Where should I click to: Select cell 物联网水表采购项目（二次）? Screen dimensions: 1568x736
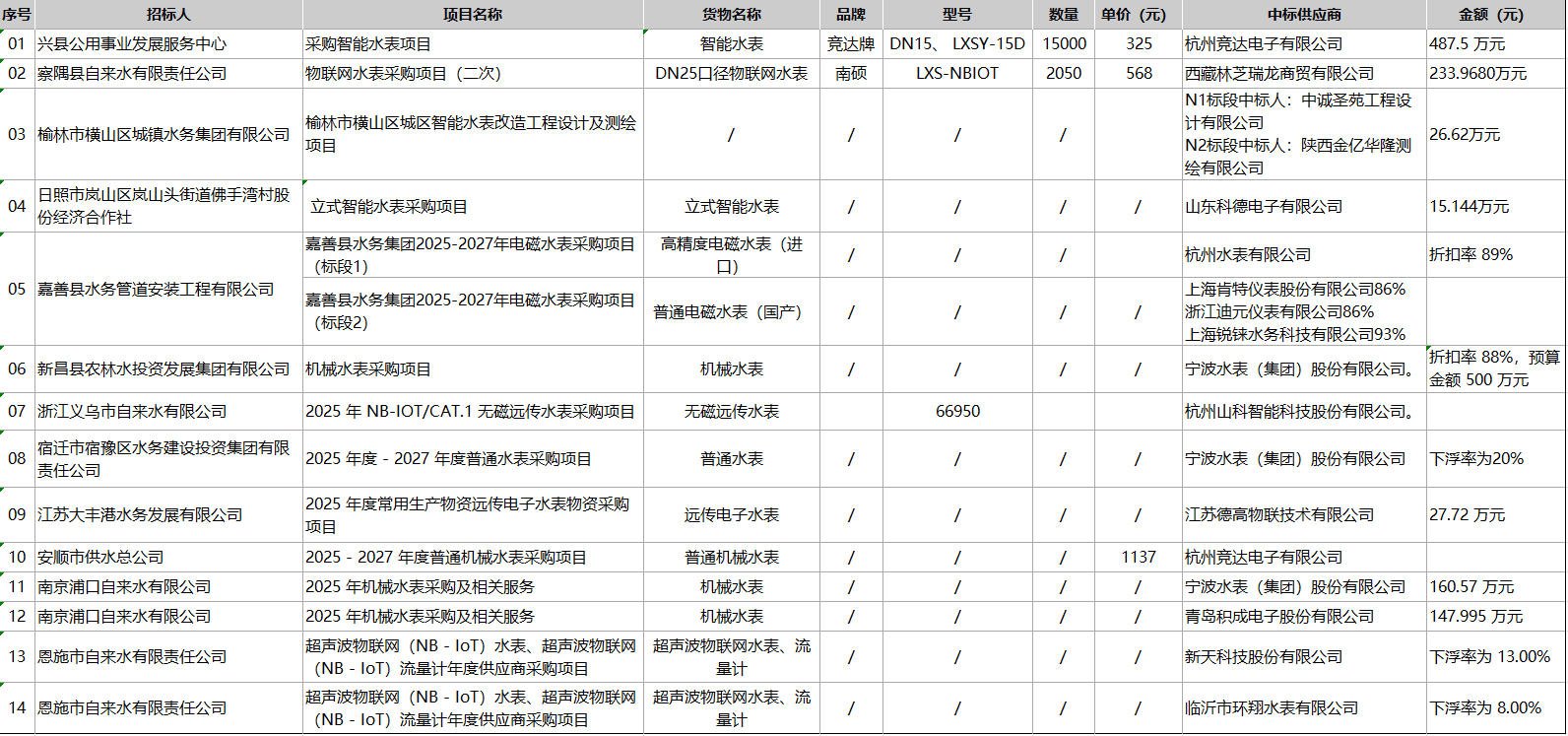473,74
